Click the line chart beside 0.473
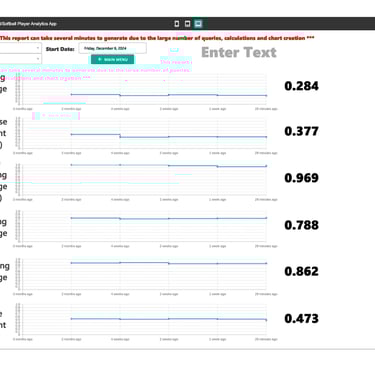This screenshot has height=366, width=375. pyautogui.click(x=145, y=322)
